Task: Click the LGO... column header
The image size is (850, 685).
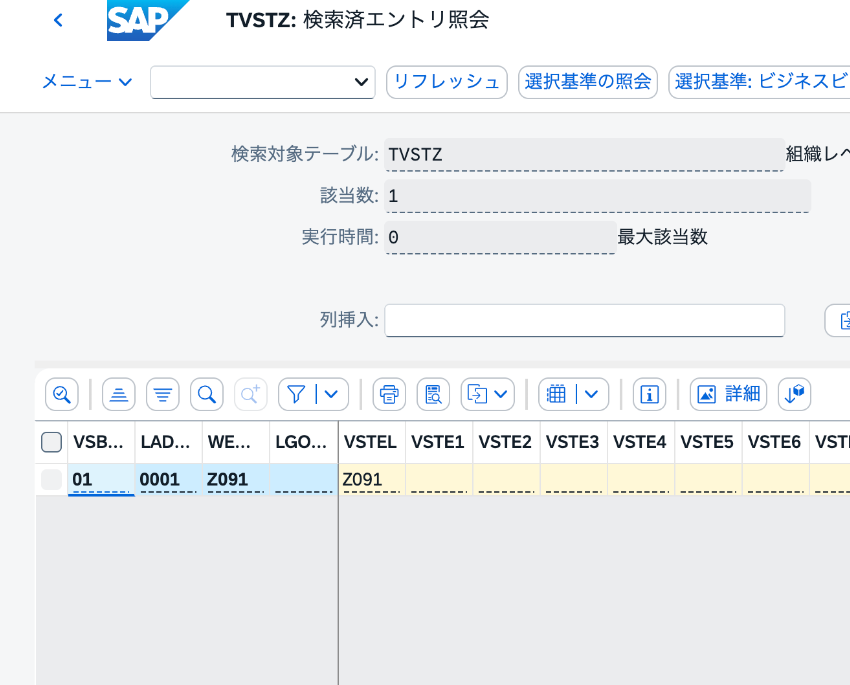Action: click(303, 442)
